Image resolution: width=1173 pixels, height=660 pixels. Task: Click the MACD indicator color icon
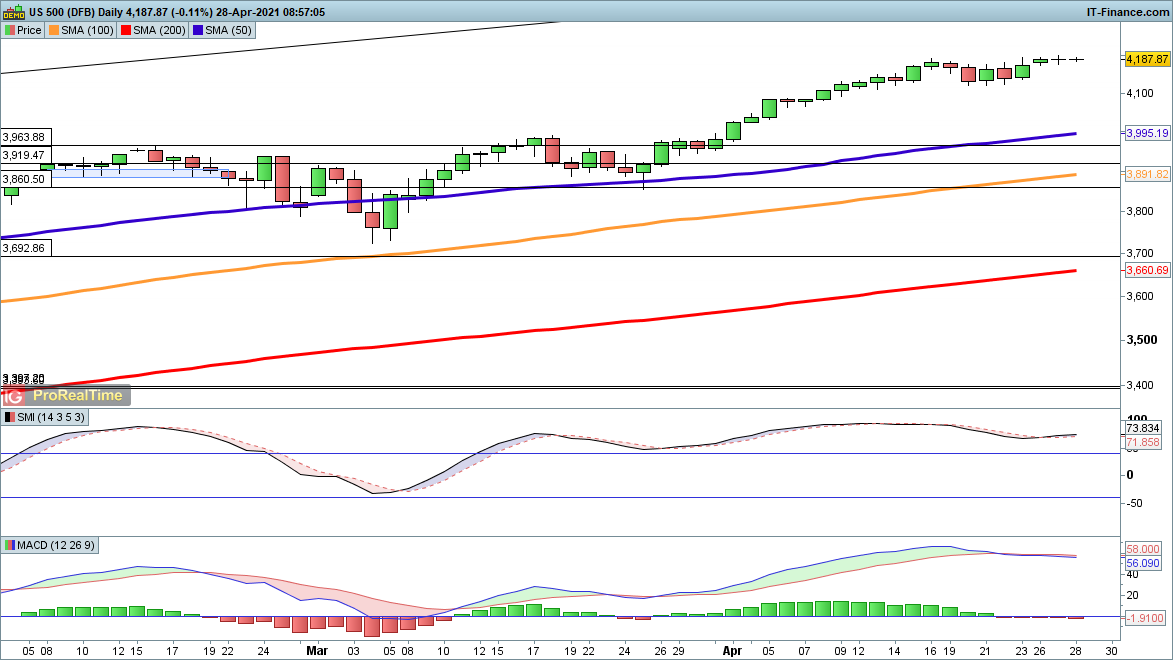click(9, 545)
